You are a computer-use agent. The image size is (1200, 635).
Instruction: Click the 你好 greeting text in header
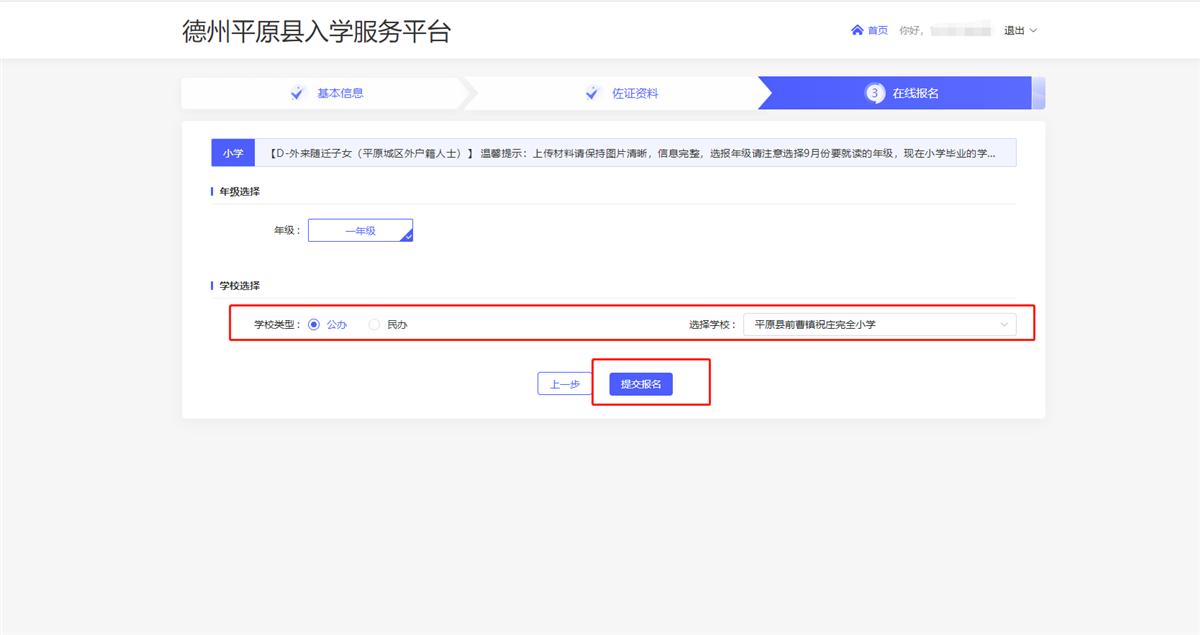910,30
